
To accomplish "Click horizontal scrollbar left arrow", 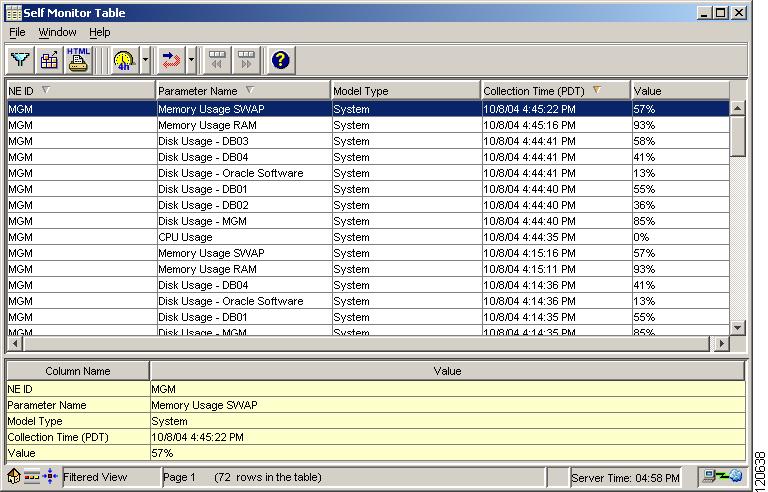I will [x=15, y=344].
